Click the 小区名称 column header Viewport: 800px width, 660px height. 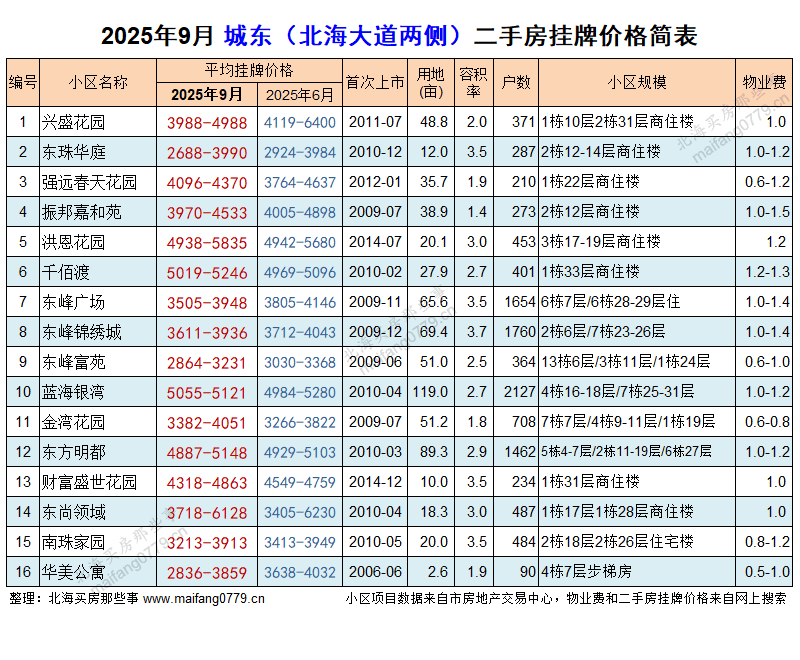coord(98,83)
